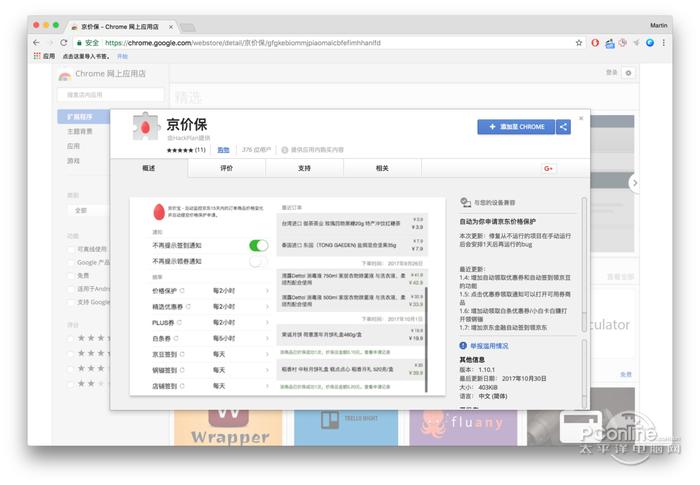
Task: Click the 查看全部 link behind the dialog
Action: pyautogui.click(x=621, y=277)
